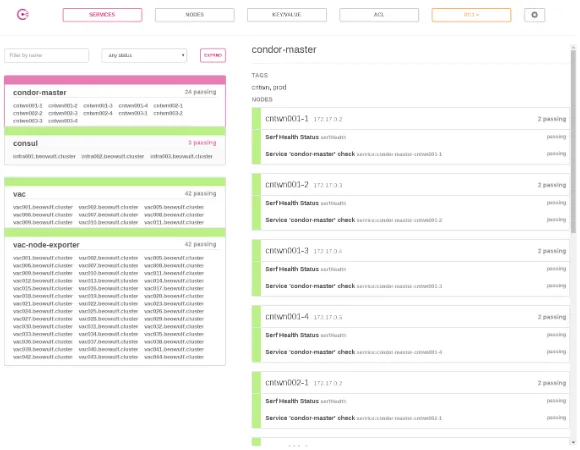Click Serf Health Status under node cntwn001-1

click(x=292, y=137)
